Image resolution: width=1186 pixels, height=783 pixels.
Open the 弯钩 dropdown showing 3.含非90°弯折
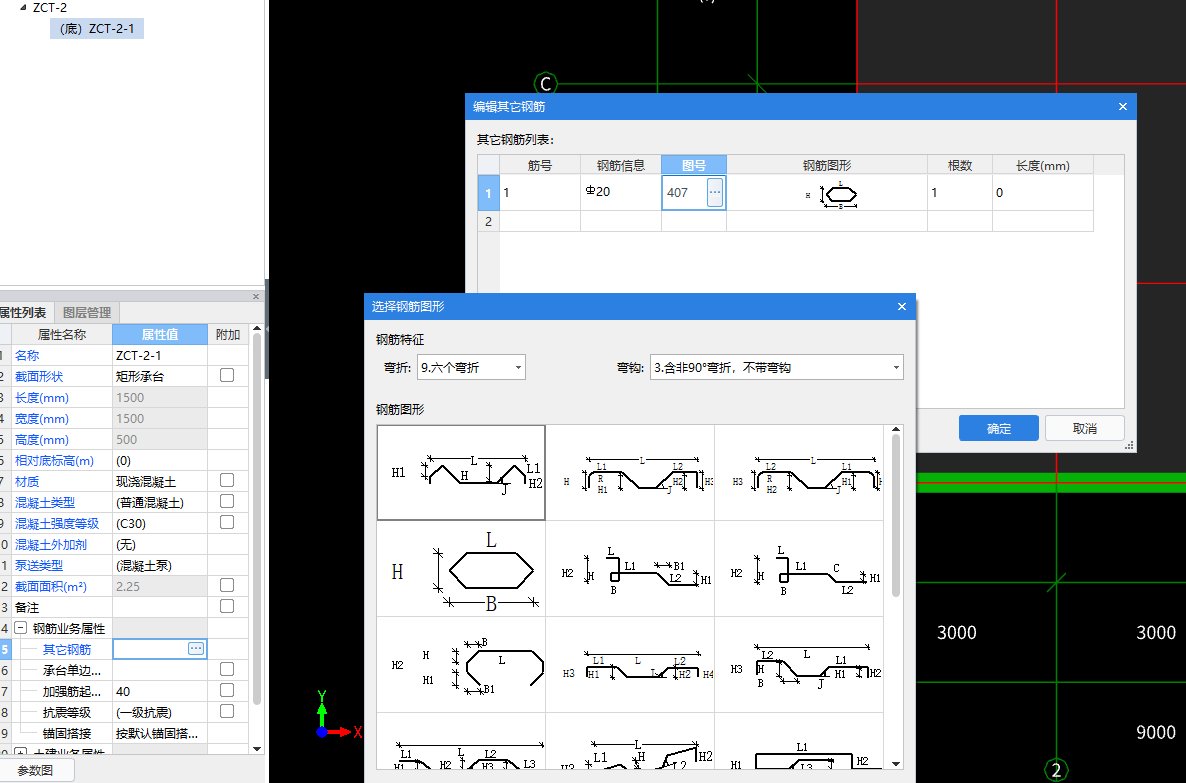pos(776,368)
